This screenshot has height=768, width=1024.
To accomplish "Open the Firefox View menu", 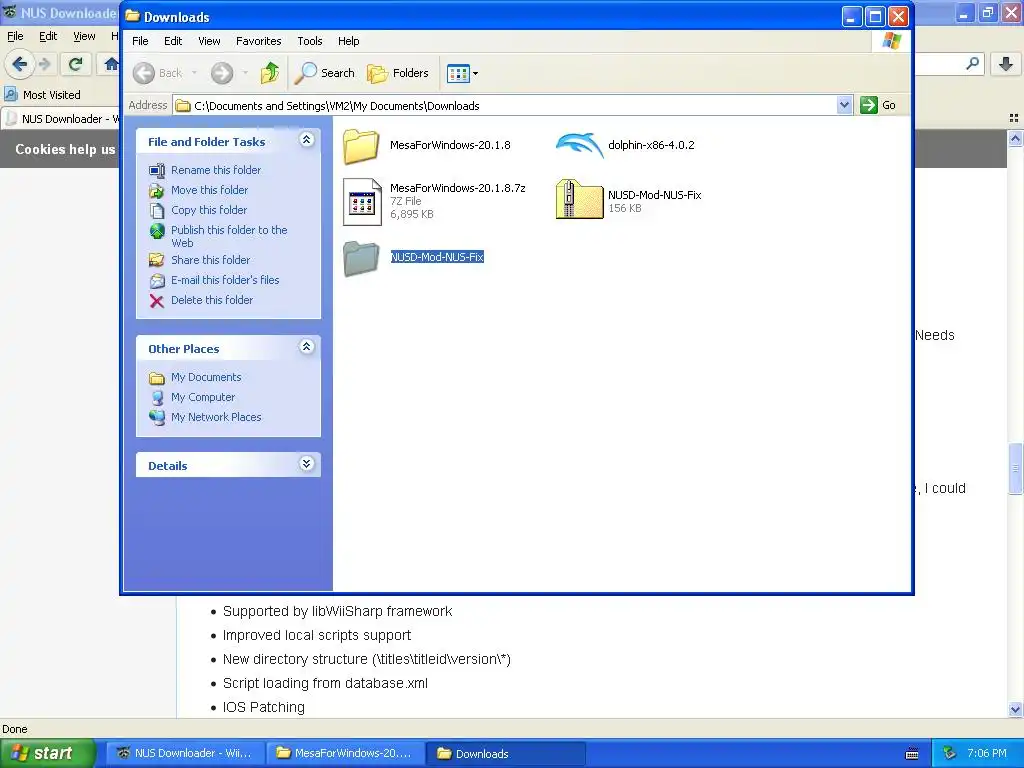I will [x=84, y=37].
